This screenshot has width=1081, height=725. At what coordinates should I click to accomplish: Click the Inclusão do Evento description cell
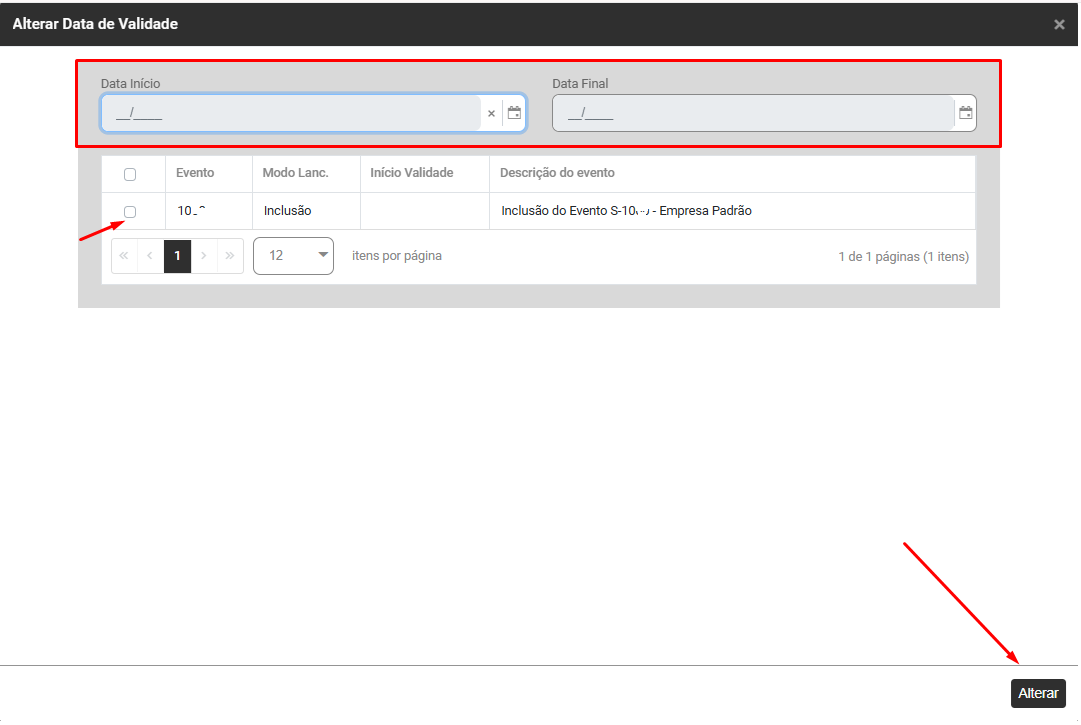click(626, 211)
